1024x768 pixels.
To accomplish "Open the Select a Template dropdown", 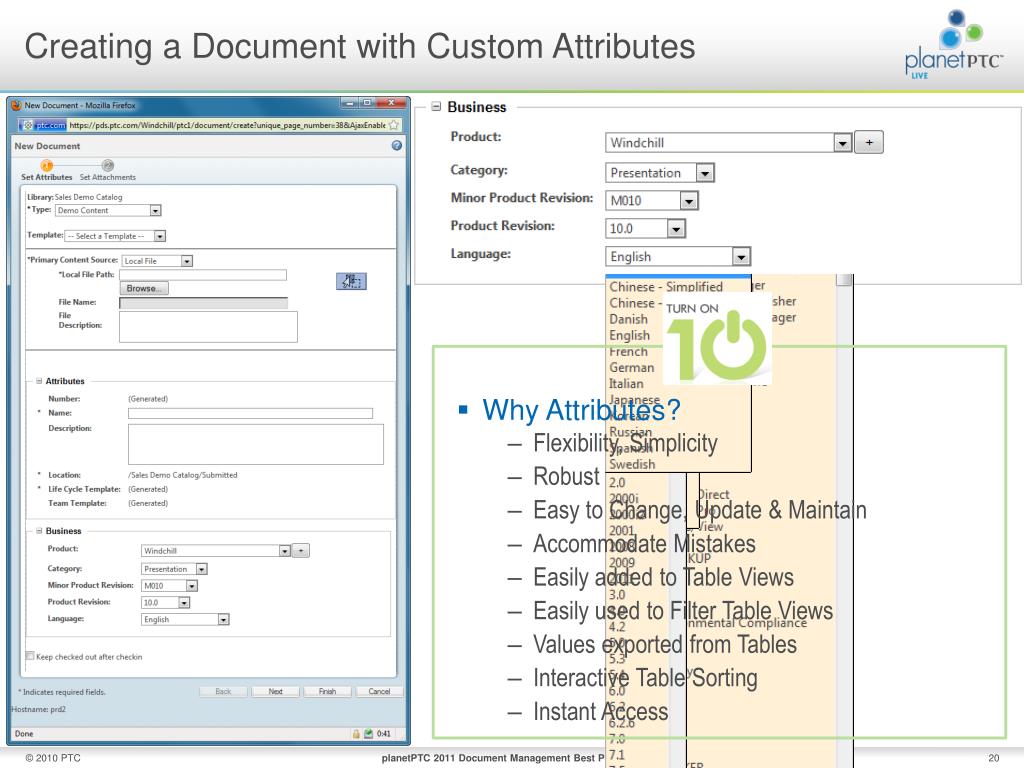I will pos(160,236).
